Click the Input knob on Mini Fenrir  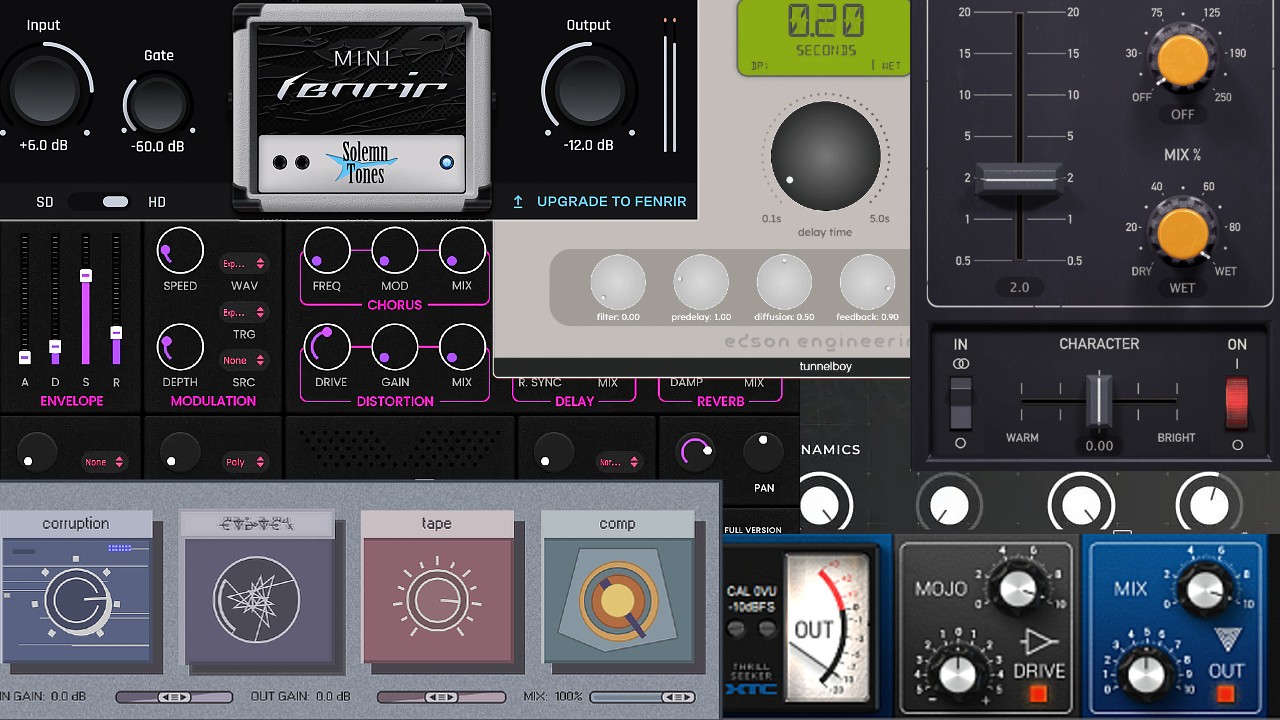(x=45, y=90)
